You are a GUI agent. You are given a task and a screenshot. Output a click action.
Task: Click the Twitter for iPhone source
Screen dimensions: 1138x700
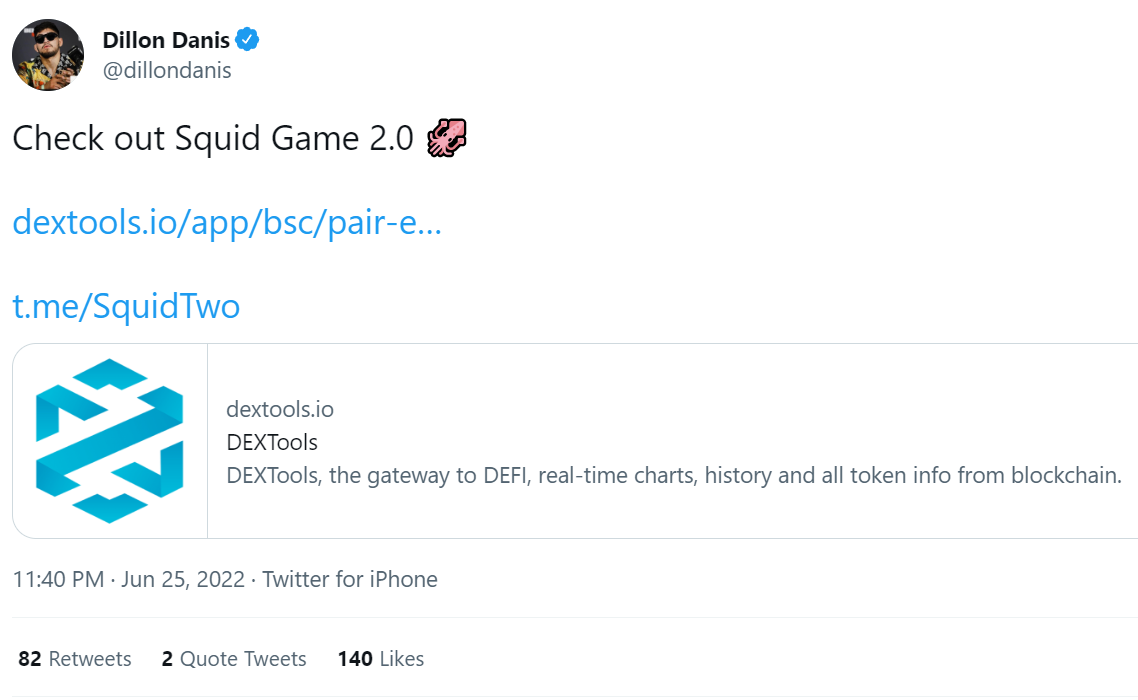coord(350,579)
